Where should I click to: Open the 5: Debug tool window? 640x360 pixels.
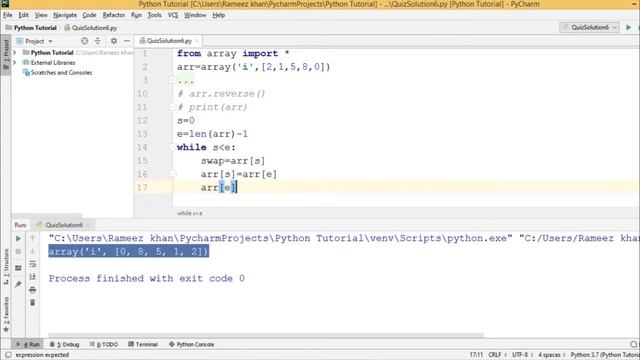pyautogui.click(x=64, y=344)
